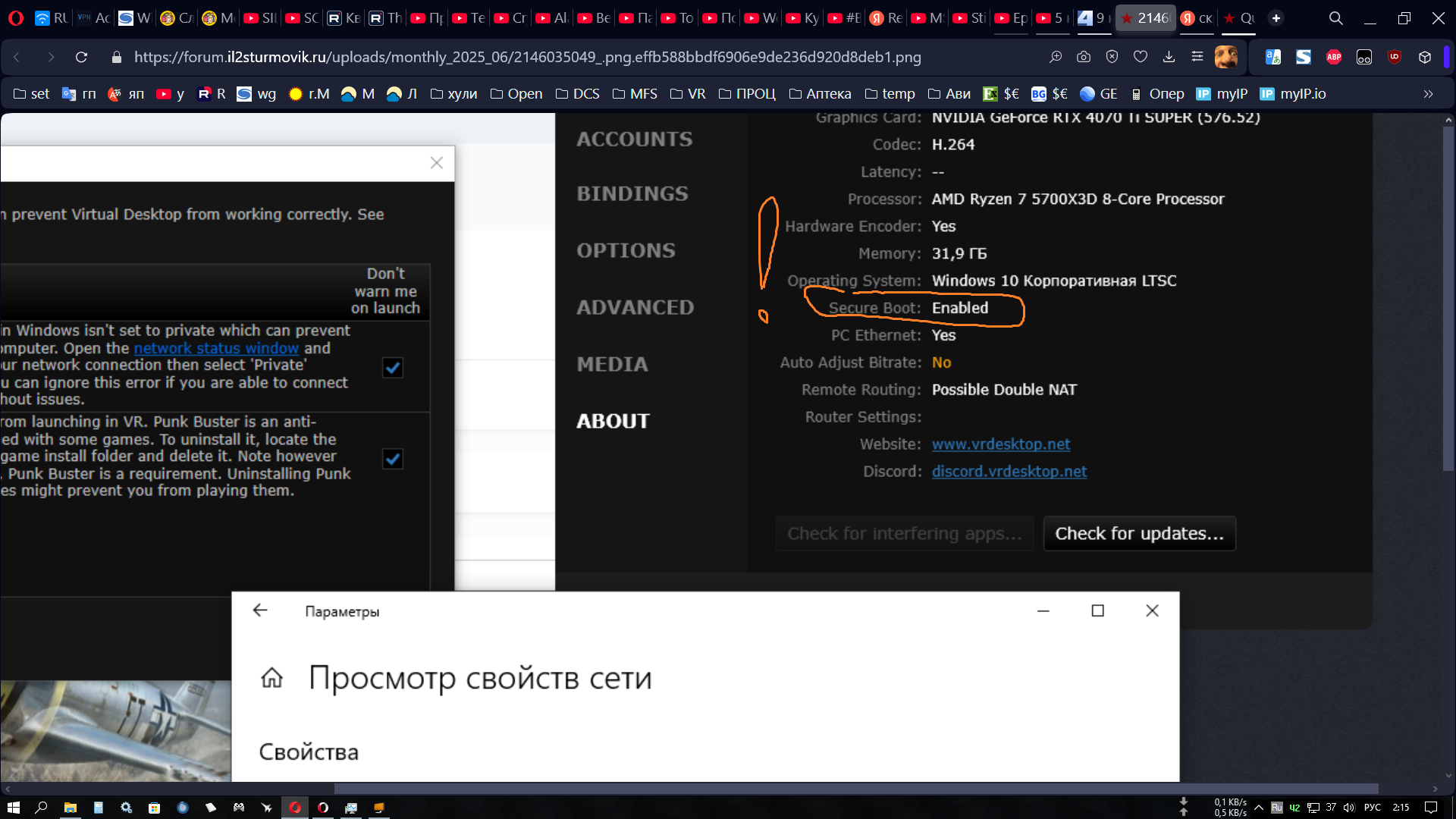This screenshot has width=1456, height=819.
Task: Open the volume control in system tray
Action: tap(1349, 808)
